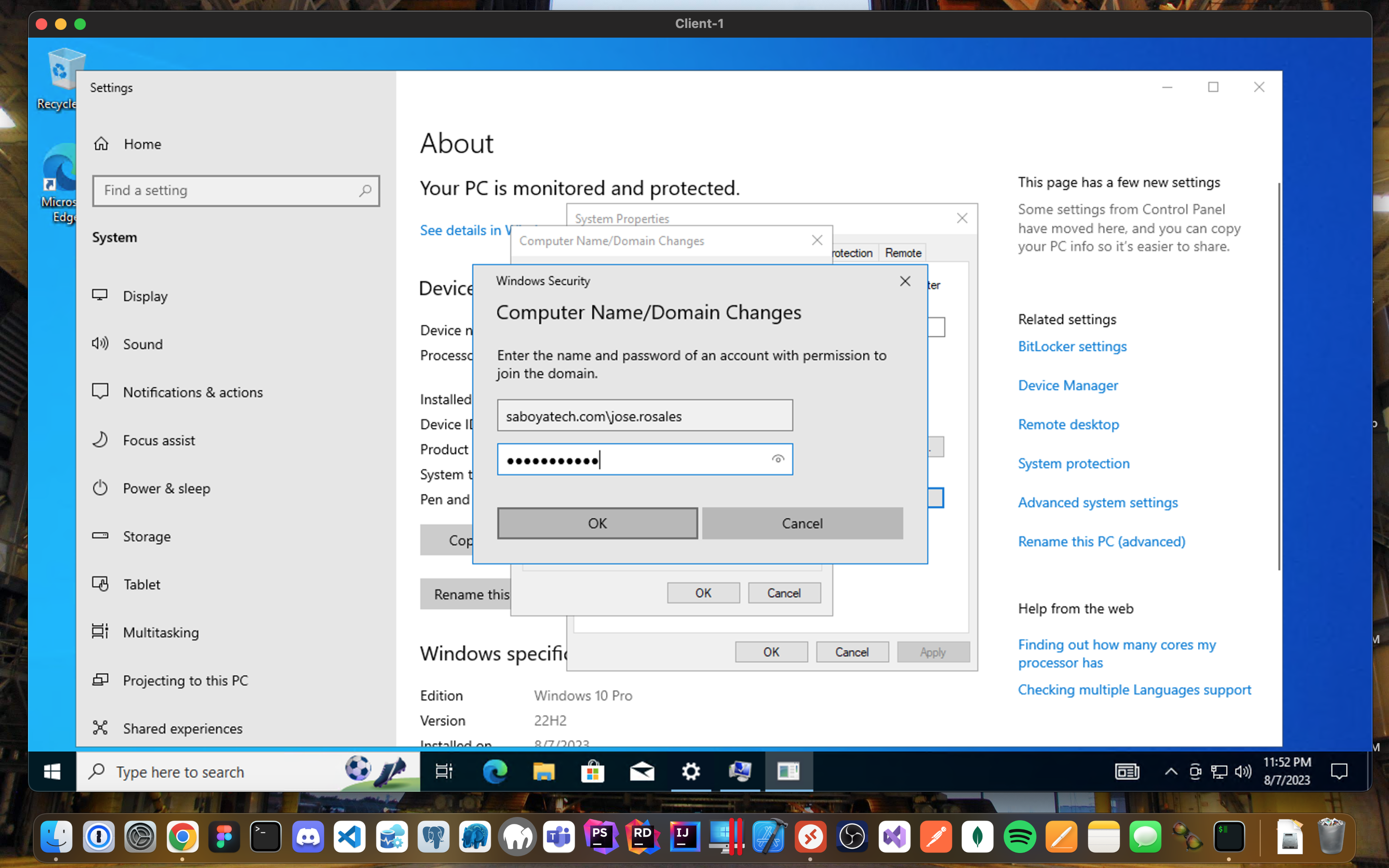Open the Windows Start menu icon
The image size is (1389, 868).
coord(52,772)
